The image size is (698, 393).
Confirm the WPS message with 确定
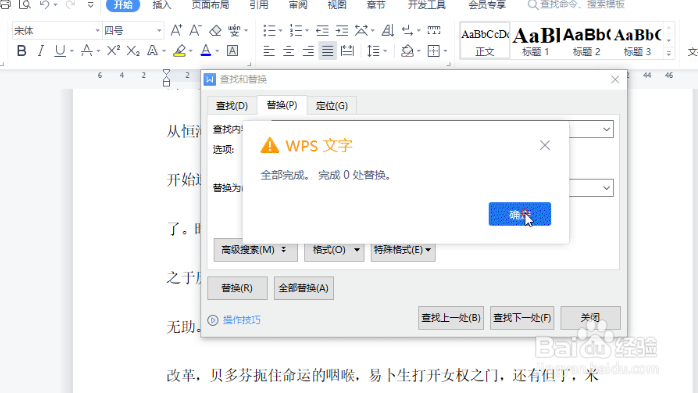(x=519, y=214)
